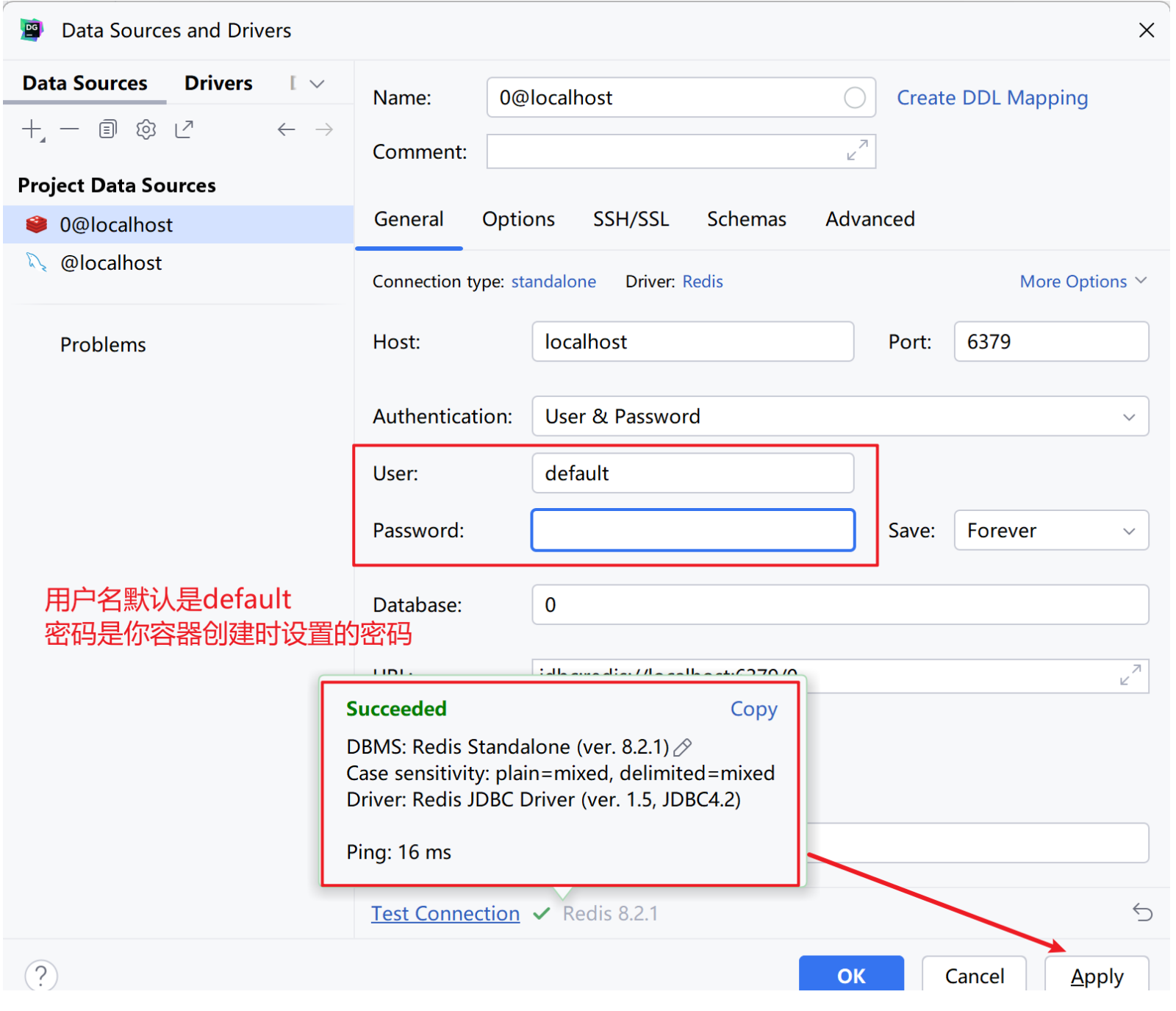This screenshot has width=1176, height=1011.
Task: Switch to Drivers tab
Action: [218, 83]
